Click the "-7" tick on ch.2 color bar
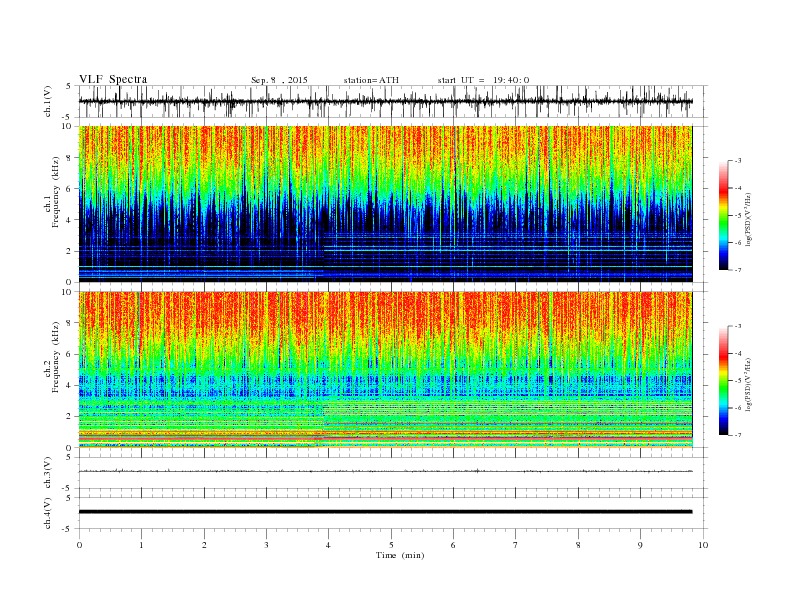The image size is (792, 612). 738,435
